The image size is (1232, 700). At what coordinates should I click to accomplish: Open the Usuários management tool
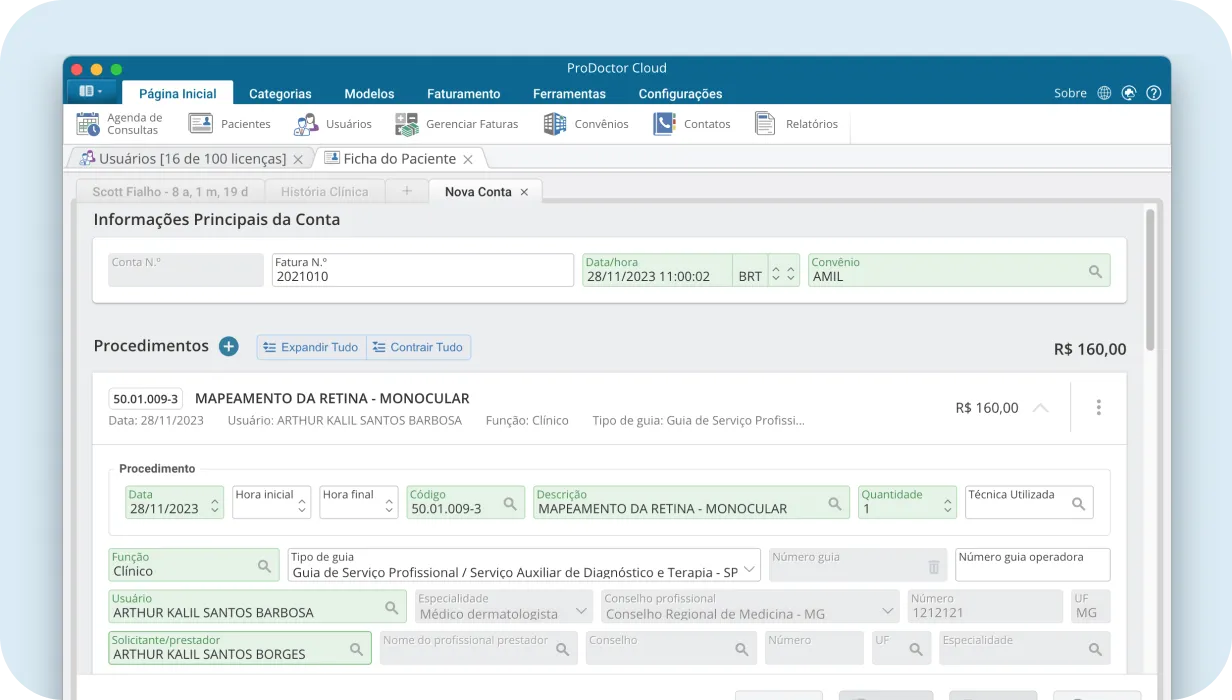click(305, 123)
